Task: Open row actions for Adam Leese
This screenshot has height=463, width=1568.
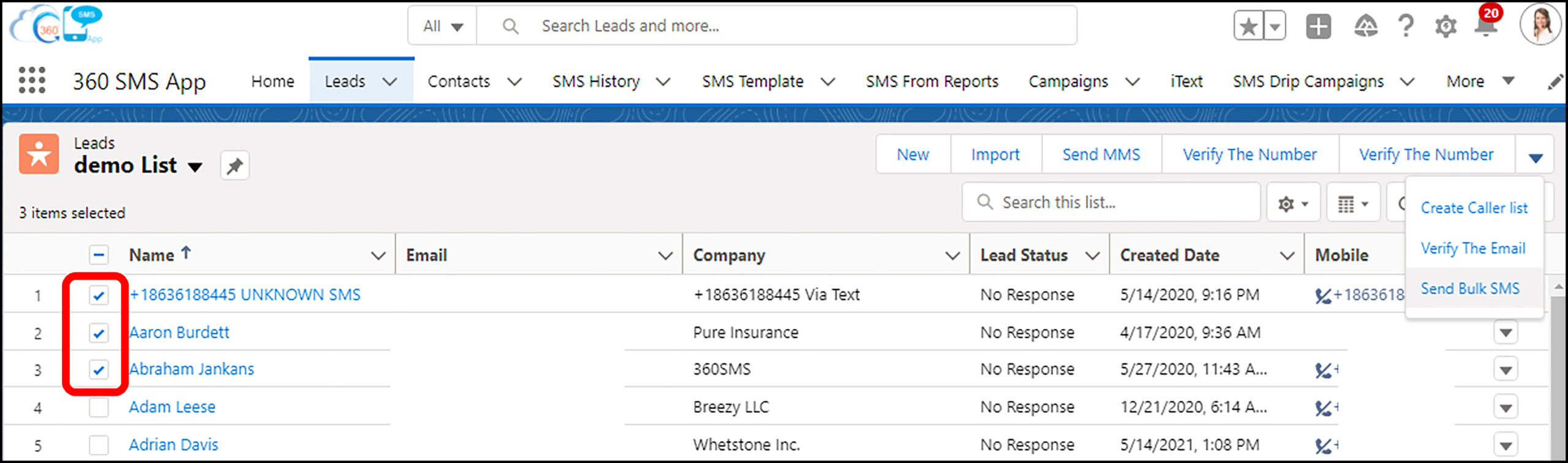Action: pos(1506,407)
